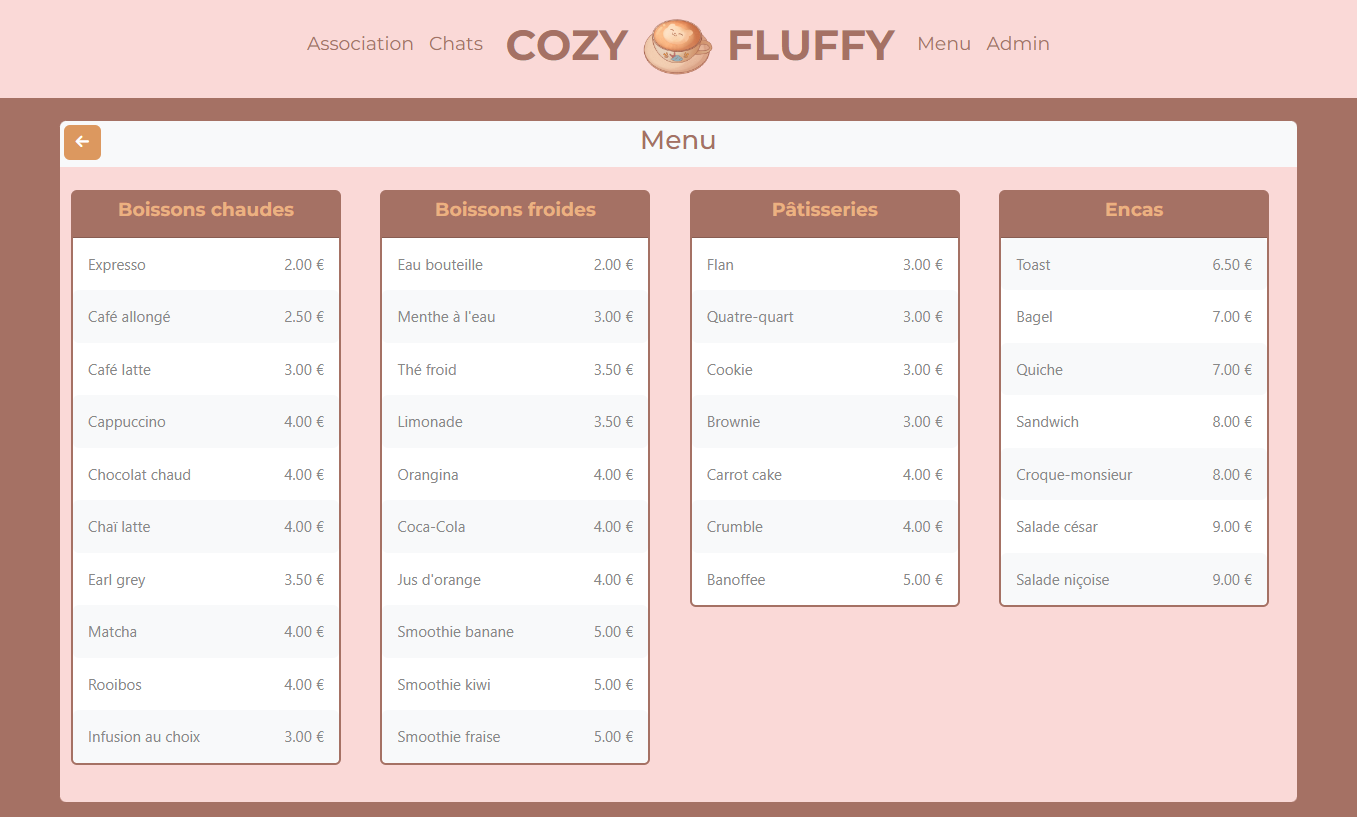Select the Sandwich row
Viewport: 1357px width, 817px height.
(1134, 422)
